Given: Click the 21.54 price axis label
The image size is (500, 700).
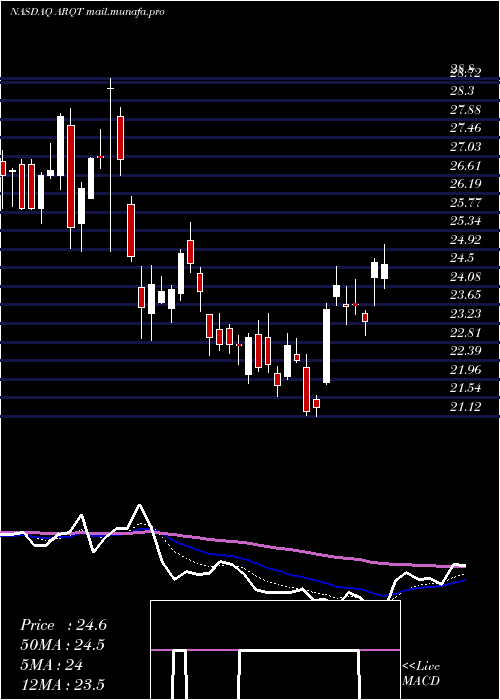Looking at the screenshot, I should pyautogui.click(x=465, y=388).
